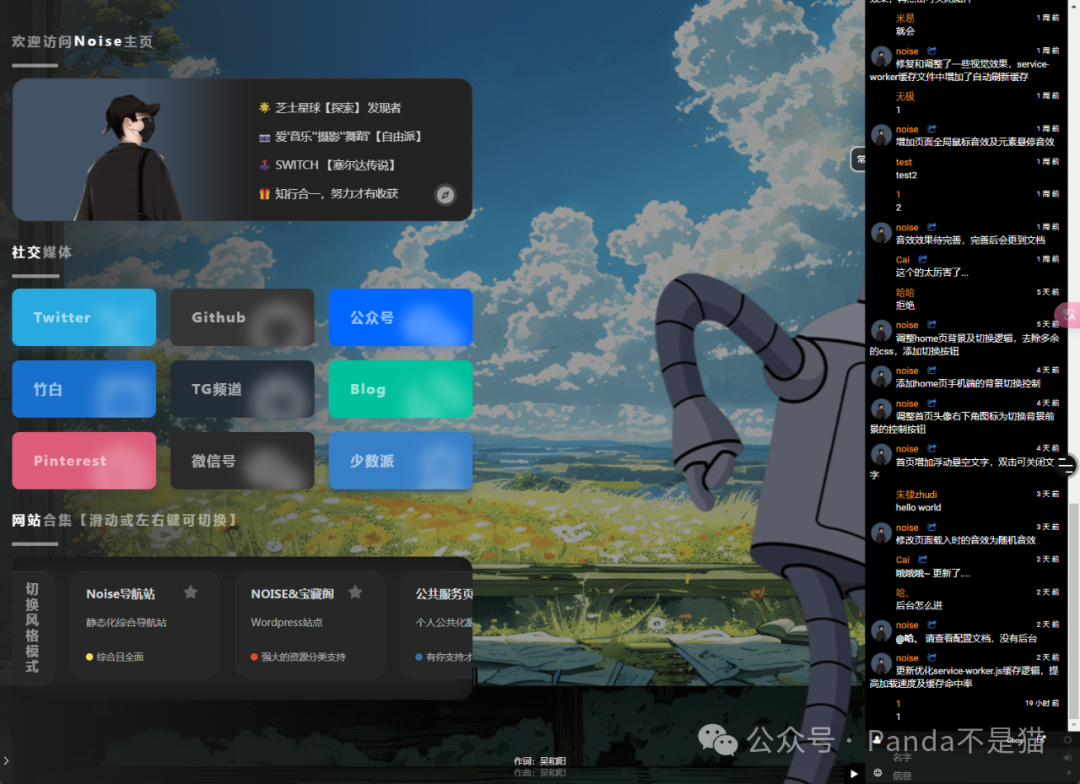Open the TG频道 button
The image size is (1080, 784).
coord(242,389)
